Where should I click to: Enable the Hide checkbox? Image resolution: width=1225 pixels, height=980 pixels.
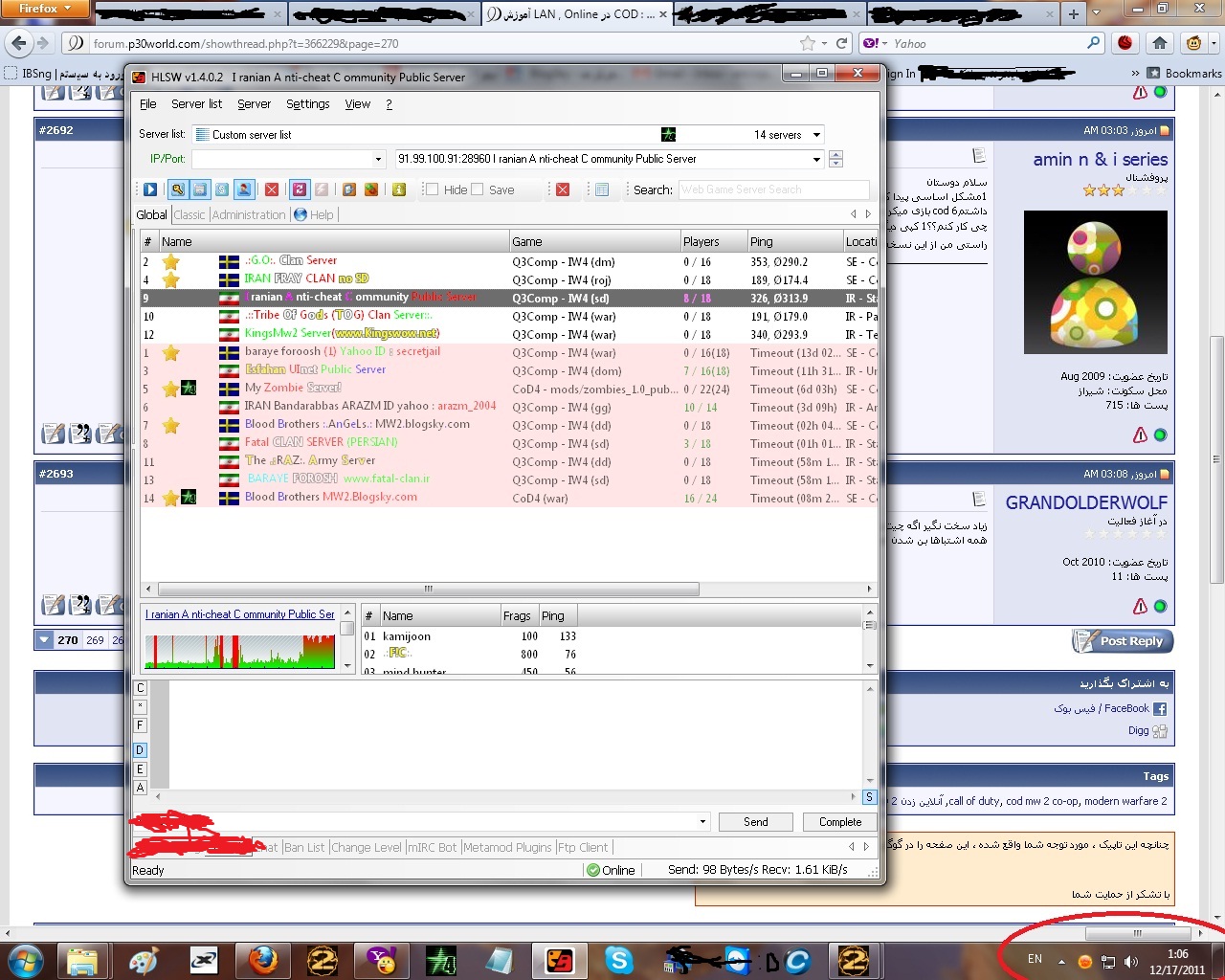click(432, 189)
